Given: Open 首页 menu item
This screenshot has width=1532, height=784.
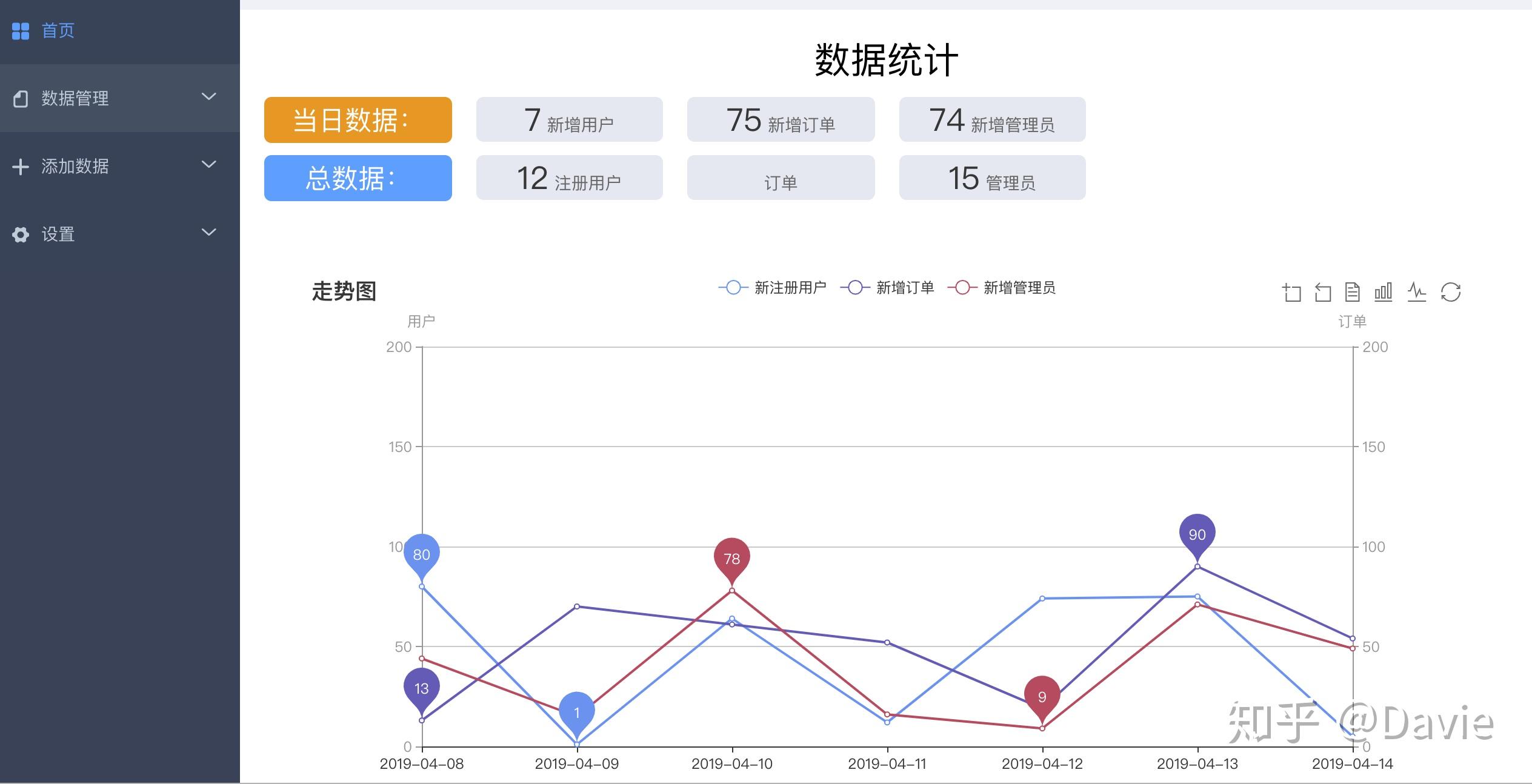Looking at the screenshot, I should (120, 31).
